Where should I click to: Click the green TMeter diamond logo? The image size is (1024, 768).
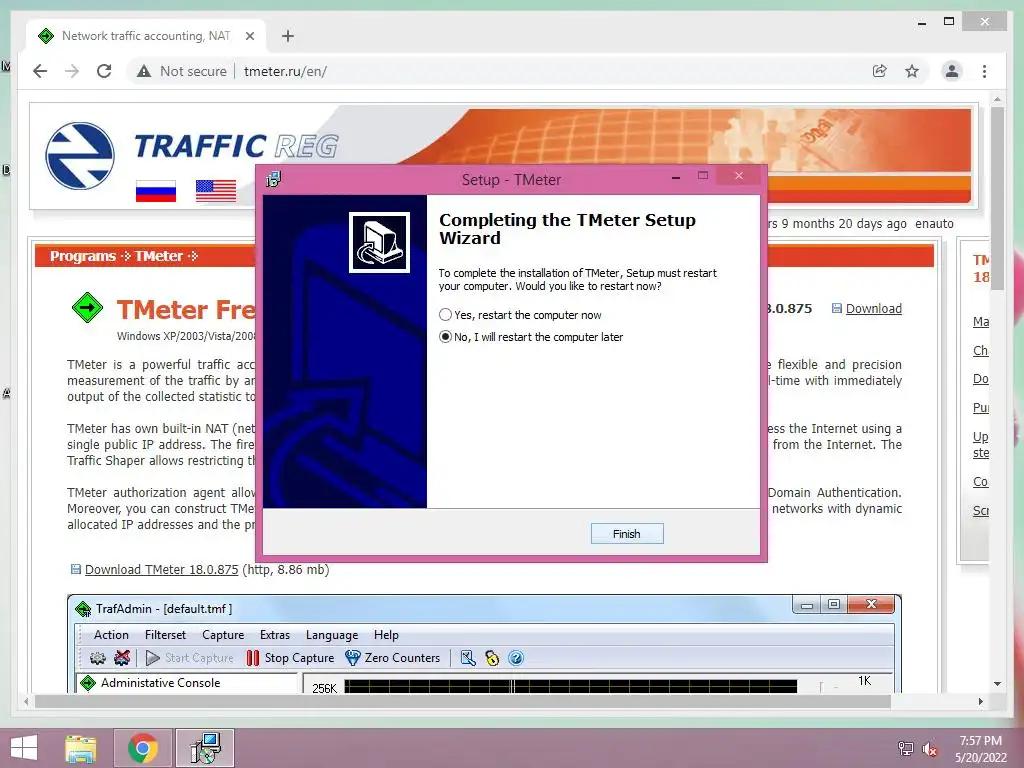(88, 307)
